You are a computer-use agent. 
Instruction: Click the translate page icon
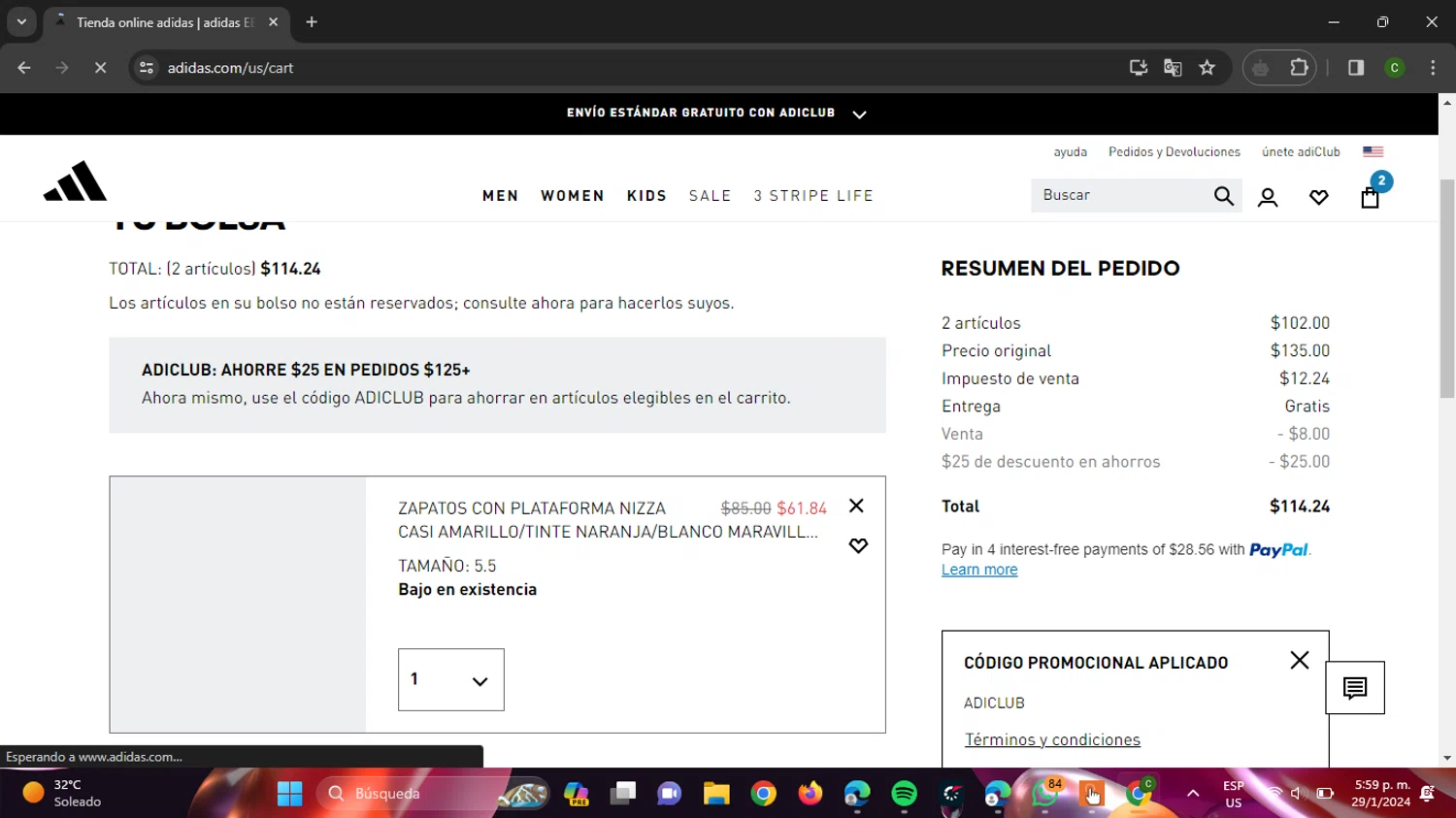[x=1173, y=68]
